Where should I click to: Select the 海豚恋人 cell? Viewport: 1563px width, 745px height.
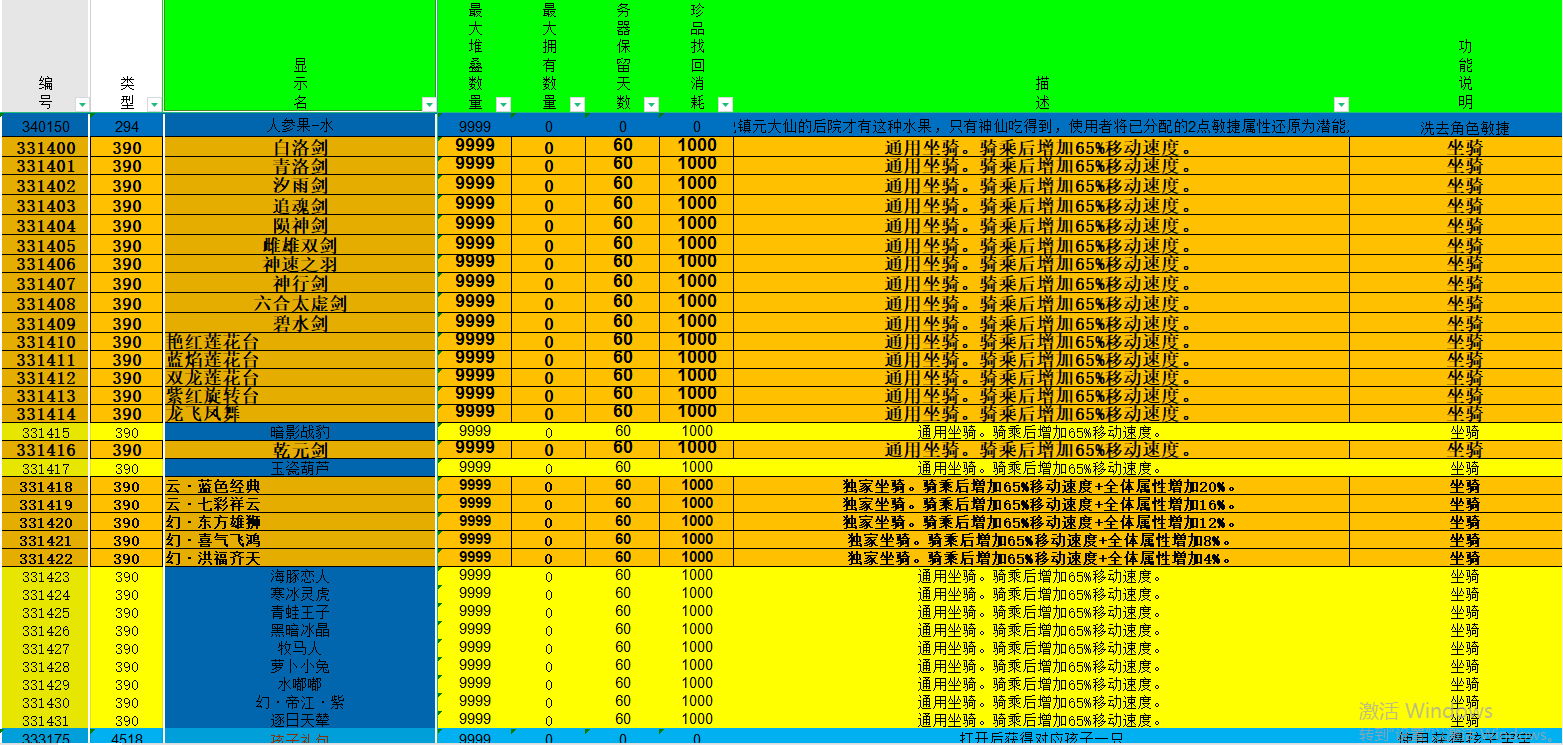[300, 576]
